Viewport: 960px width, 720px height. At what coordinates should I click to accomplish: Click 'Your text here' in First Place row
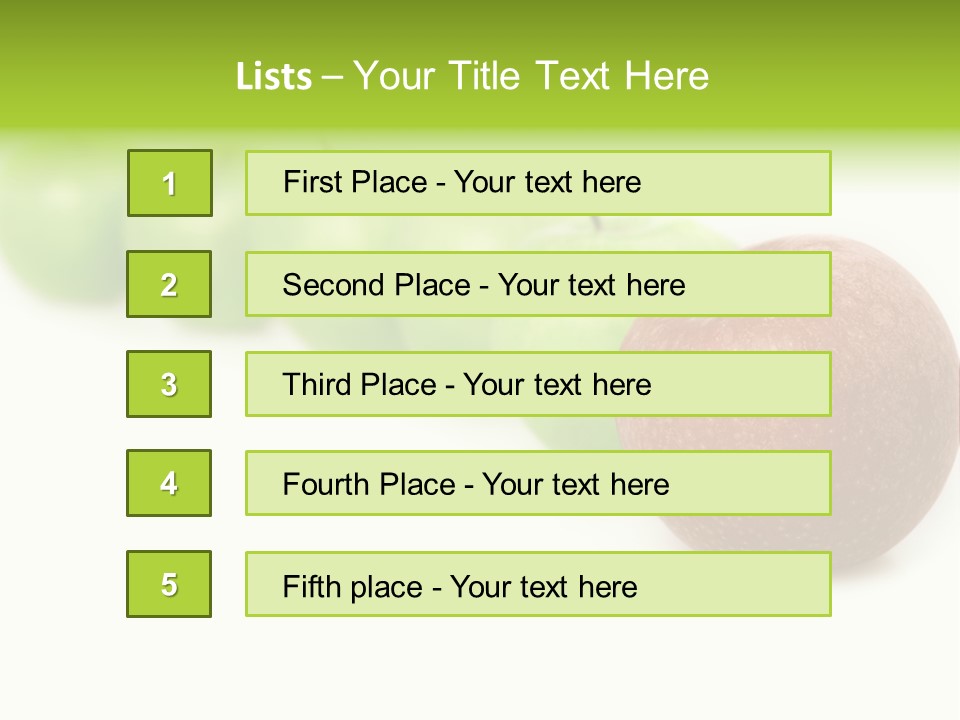click(x=547, y=182)
